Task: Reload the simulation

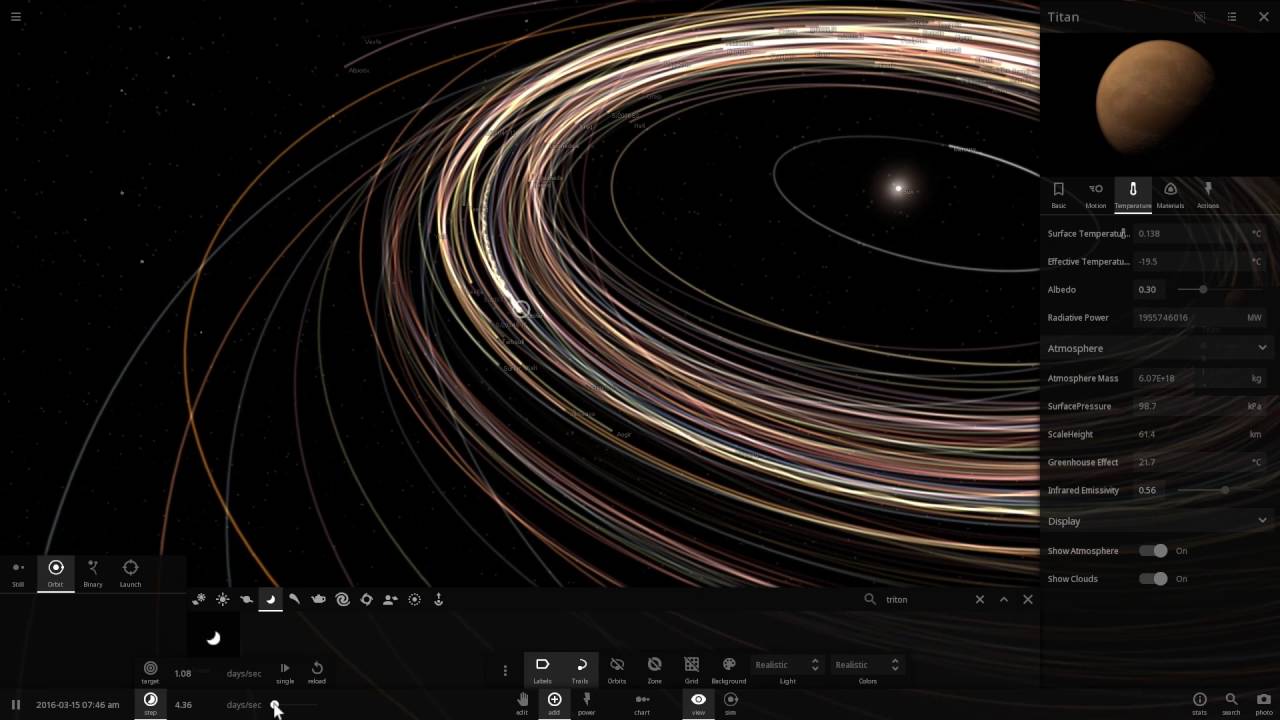Action: (x=317, y=672)
